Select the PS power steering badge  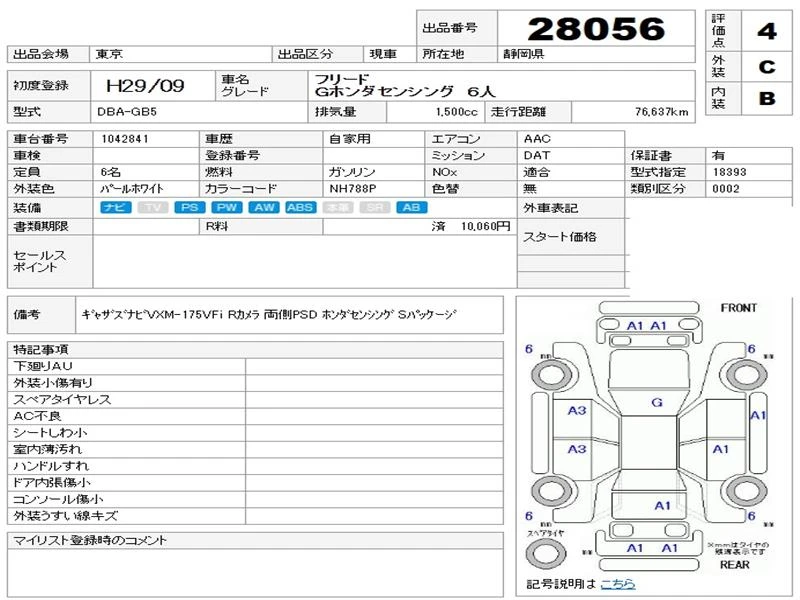tap(190, 207)
